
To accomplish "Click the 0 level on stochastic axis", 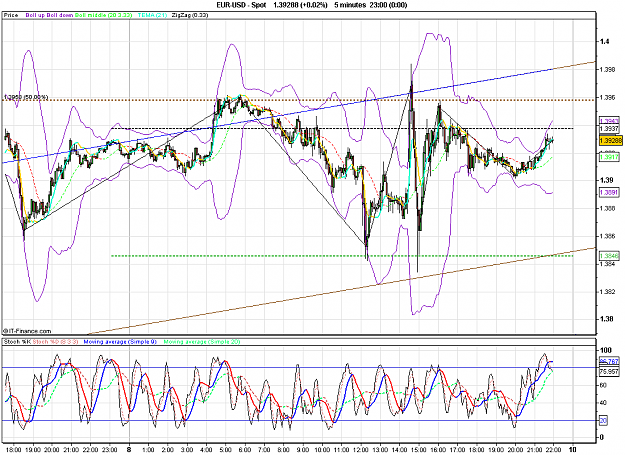I will 602,437.
